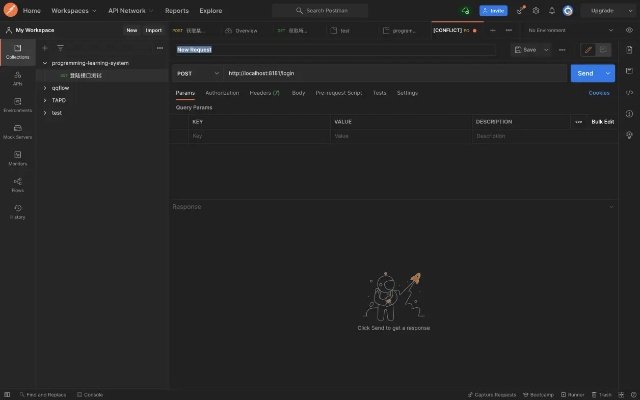This screenshot has height=400, width=640.
Task: Expand the qqflow collection
Action: [x=45, y=88]
